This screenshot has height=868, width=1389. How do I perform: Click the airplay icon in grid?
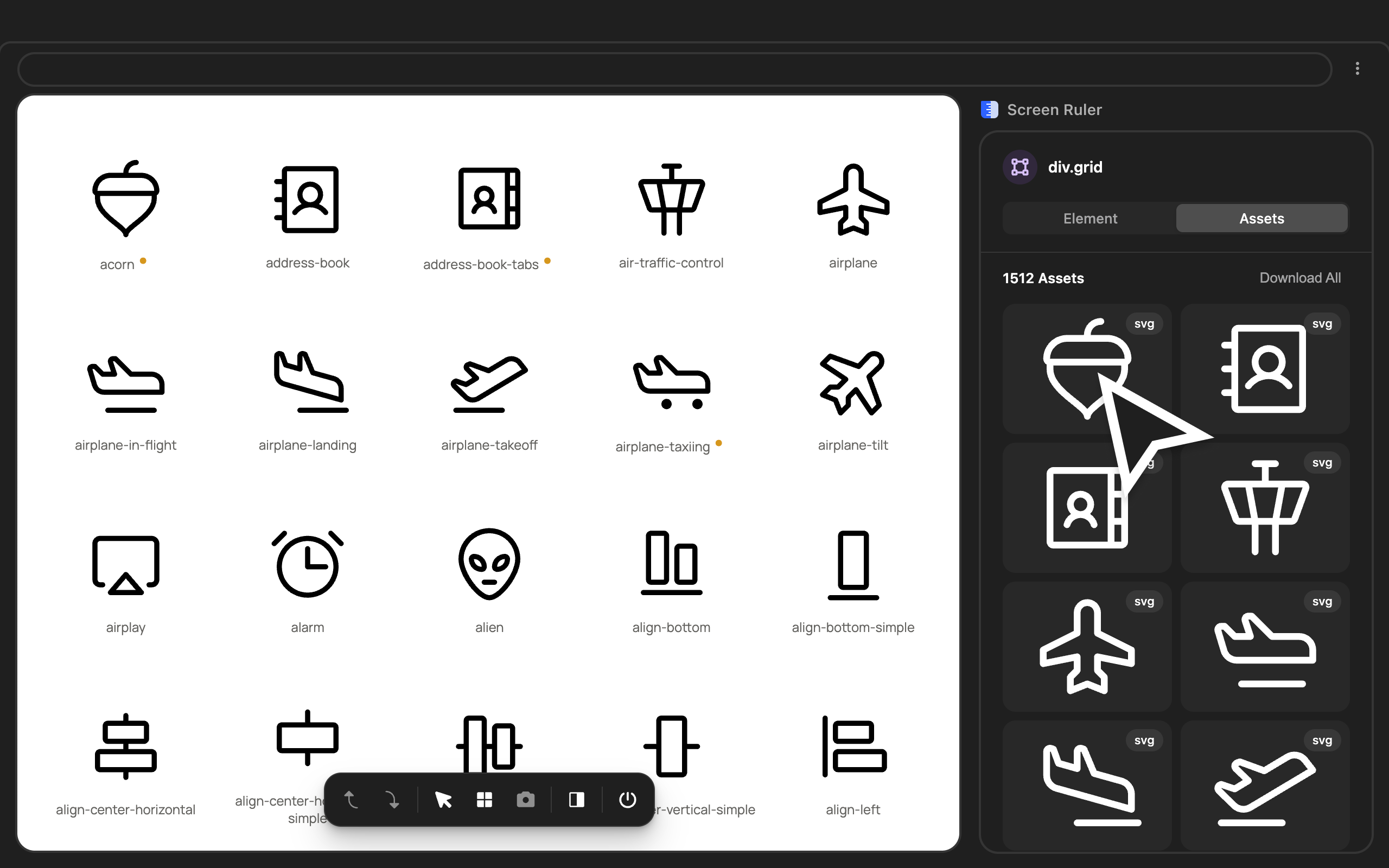click(x=126, y=564)
